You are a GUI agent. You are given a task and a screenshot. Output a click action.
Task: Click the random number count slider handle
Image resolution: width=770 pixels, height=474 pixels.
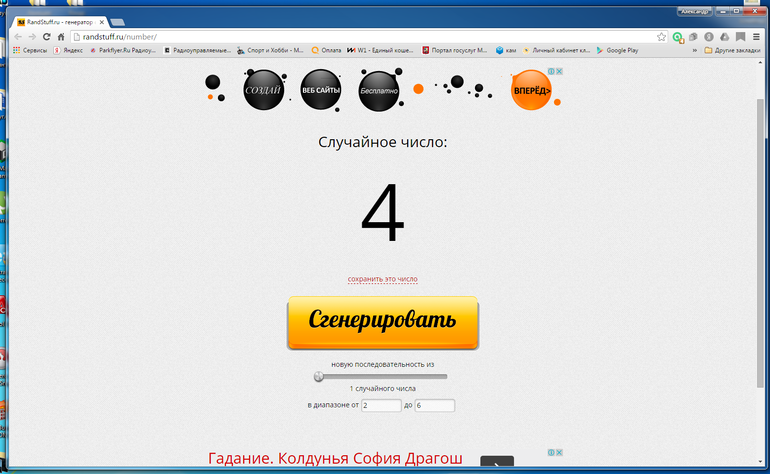tap(319, 377)
